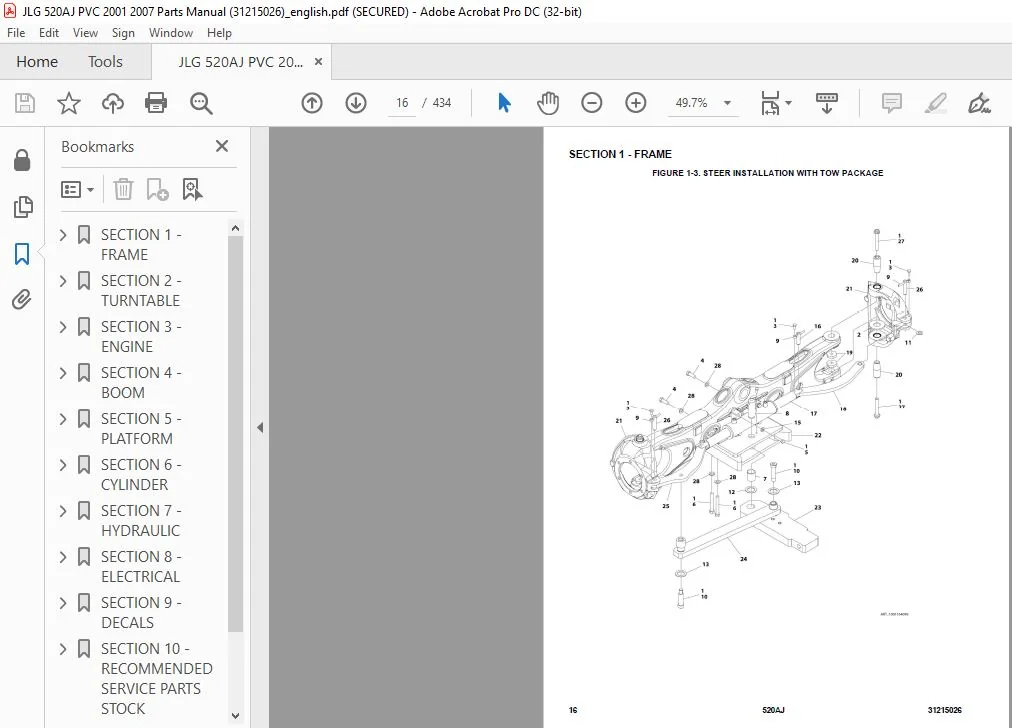Open the Find text magnifier tool

[x=201, y=103]
